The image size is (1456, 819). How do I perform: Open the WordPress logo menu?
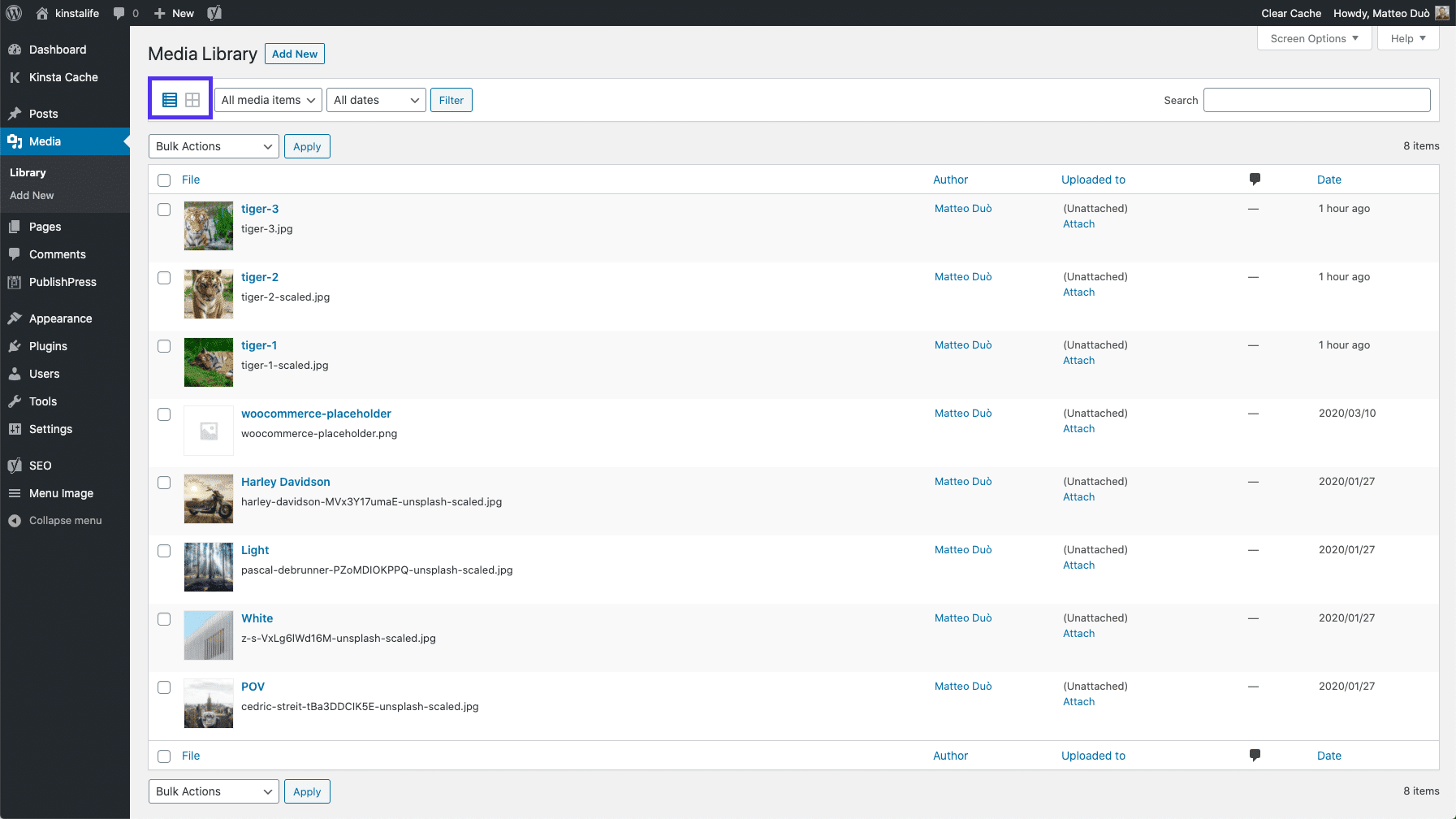13,13
